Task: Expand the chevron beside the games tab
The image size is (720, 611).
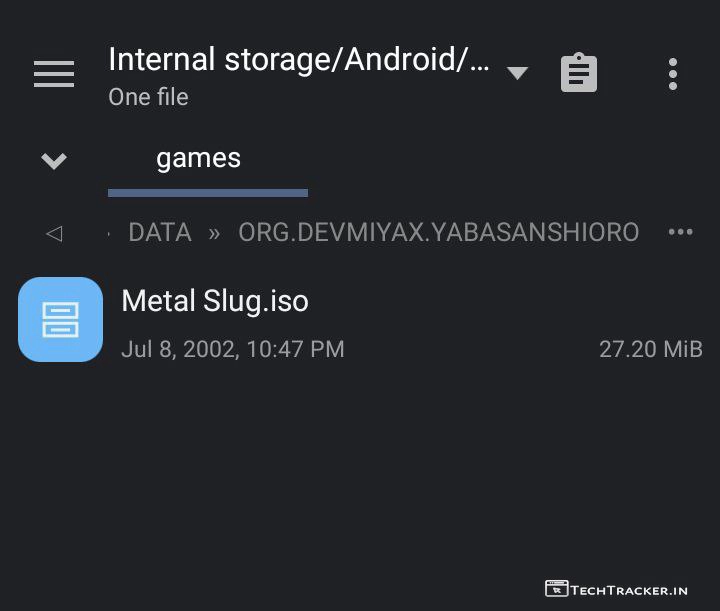Action: coord(54,160)
